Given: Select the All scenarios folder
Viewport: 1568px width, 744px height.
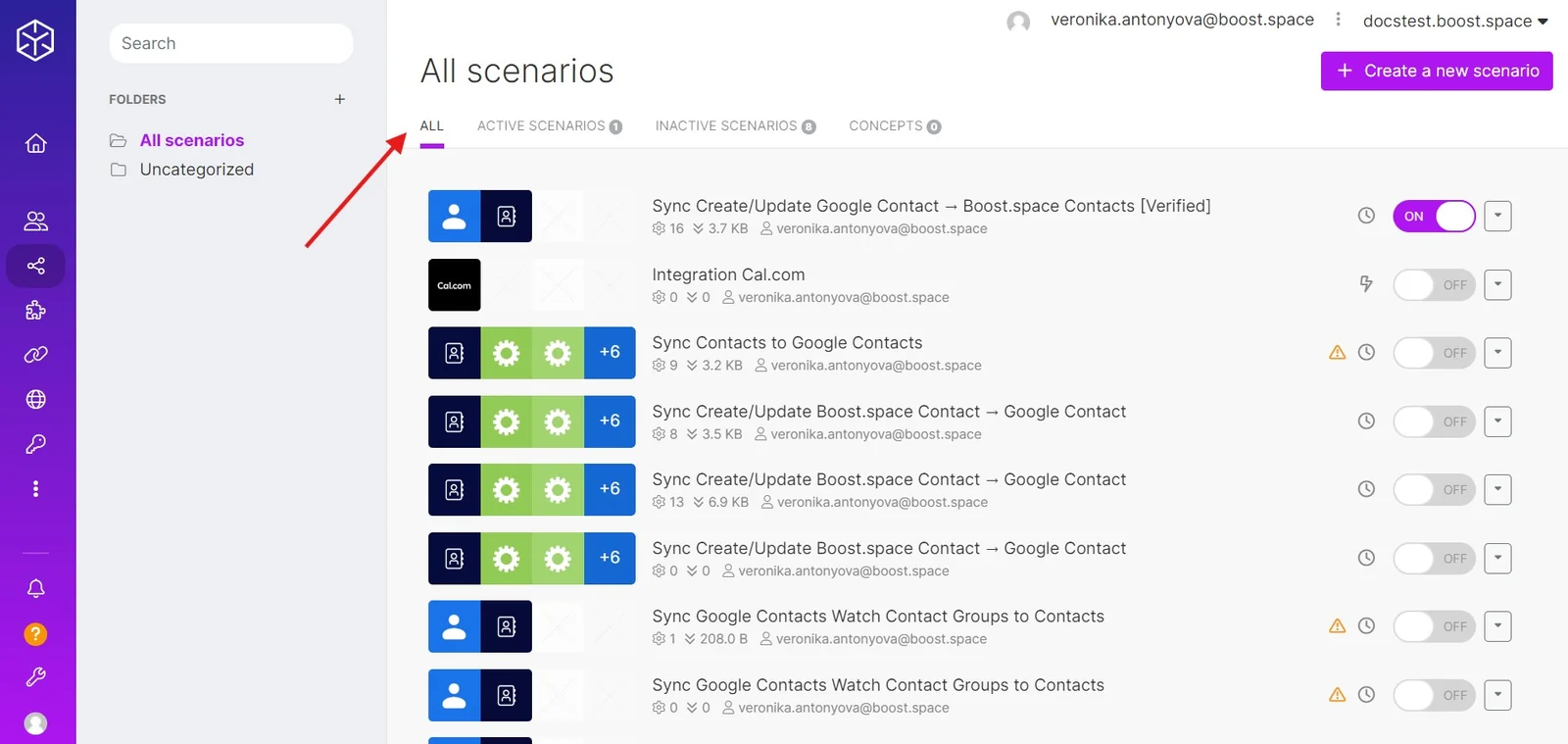Looking at the screenshot, I should pyautogui.click(x=192, y=140).
